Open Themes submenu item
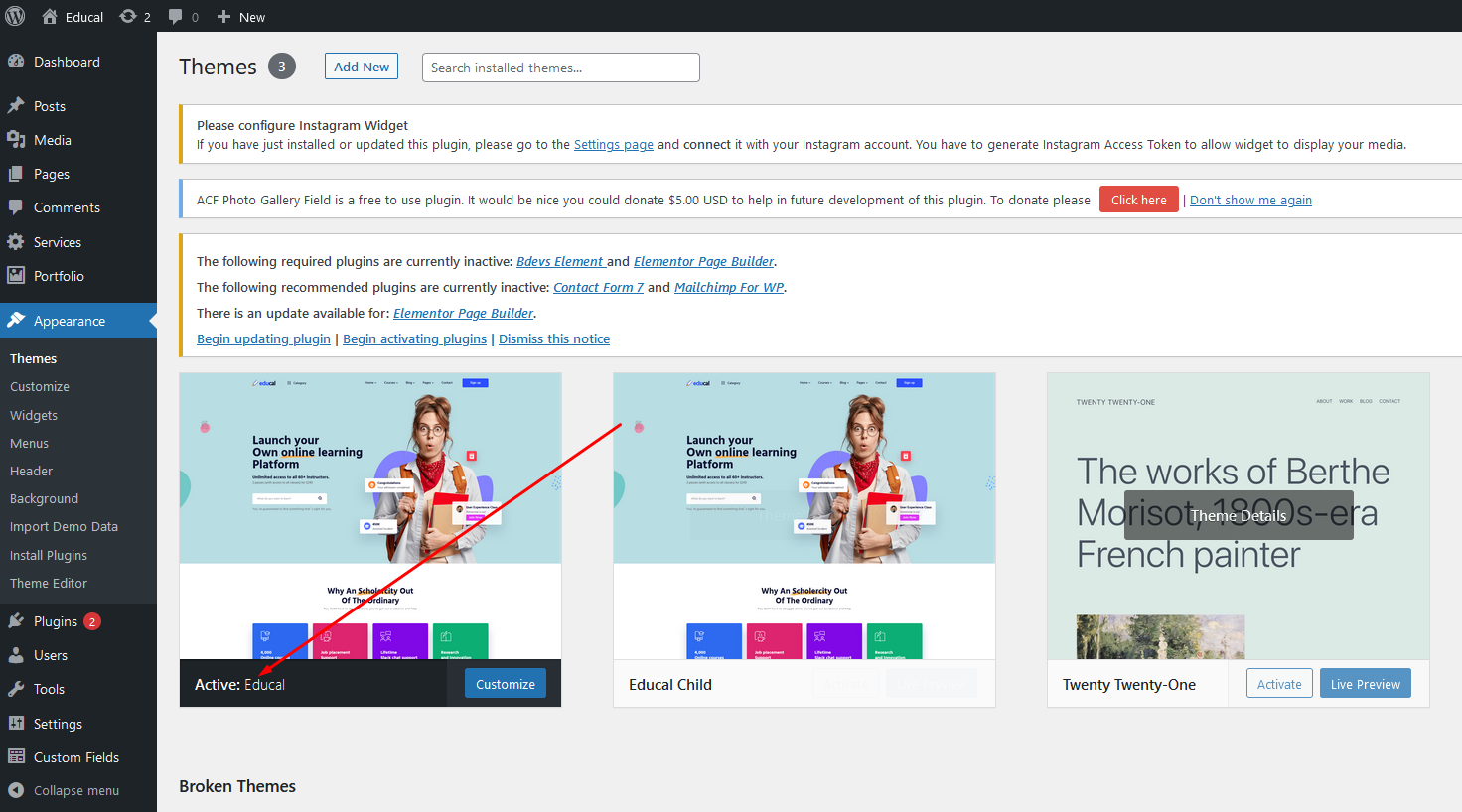This screenshot has width=1462, height=812. pyautogui.click(x=33, y=358)
